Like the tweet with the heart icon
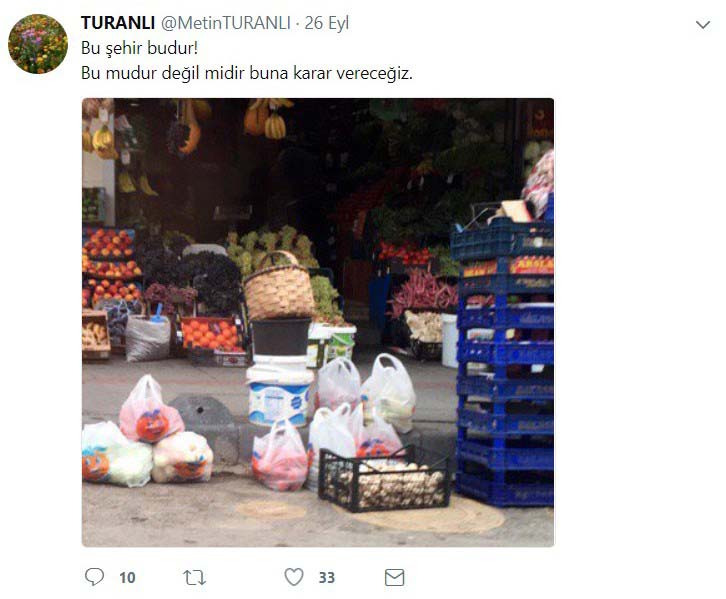Screen dimensions: 726x599 click(x=294, y=577)
